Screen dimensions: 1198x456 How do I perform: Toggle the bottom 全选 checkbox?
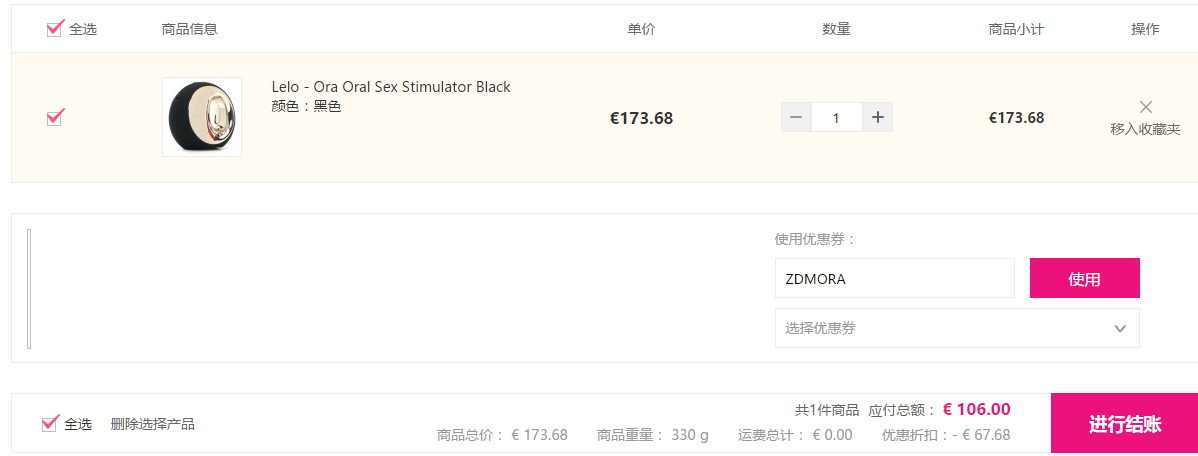coord(50,423)
